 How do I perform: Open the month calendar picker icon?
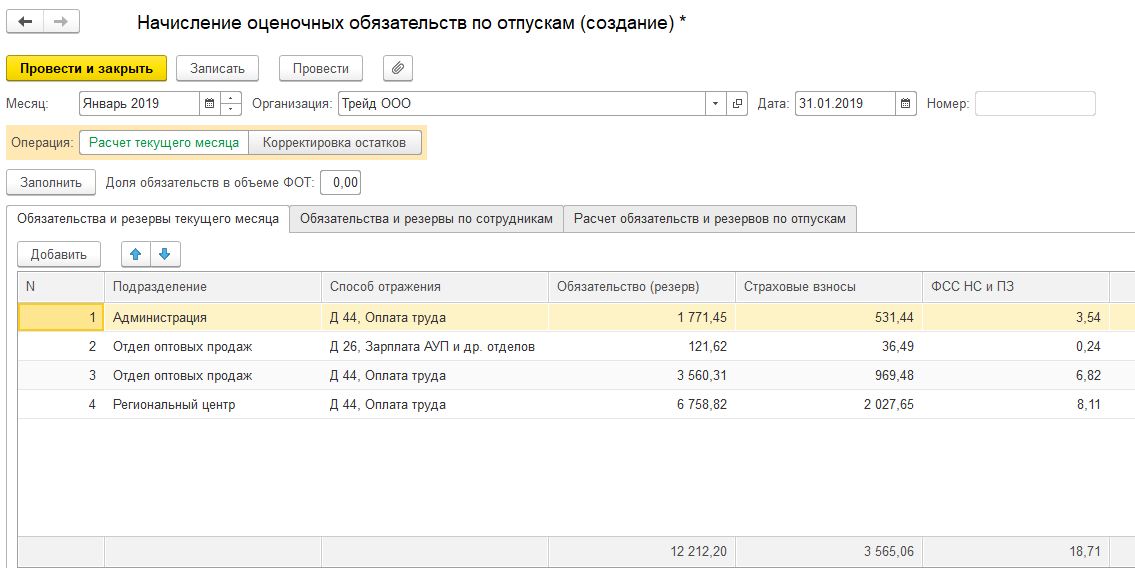point(209,103)
